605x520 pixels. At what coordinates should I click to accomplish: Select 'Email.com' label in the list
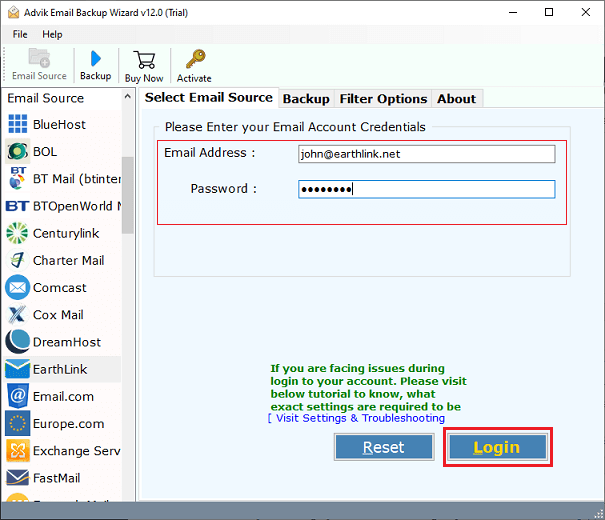pyautogui.click(x=63, y=397)
